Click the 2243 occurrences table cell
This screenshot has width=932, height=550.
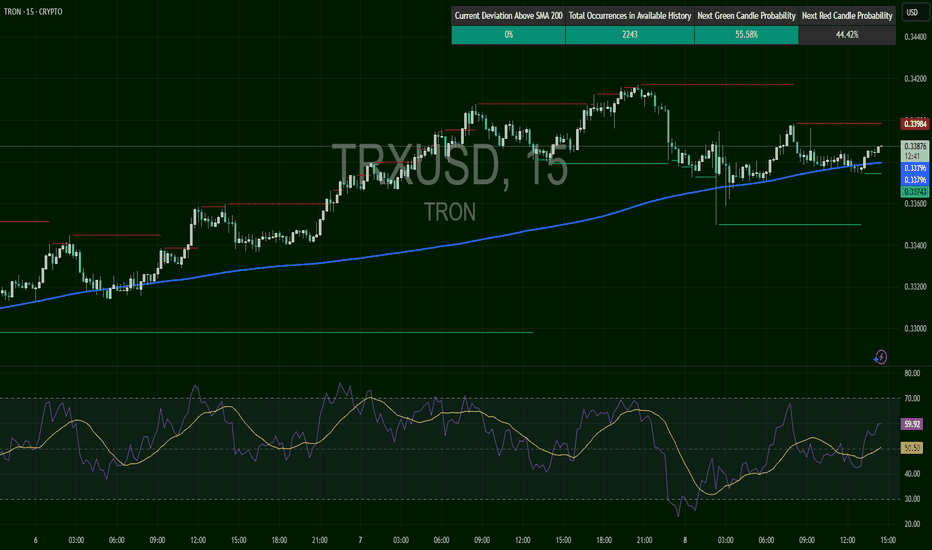point(629,35)
